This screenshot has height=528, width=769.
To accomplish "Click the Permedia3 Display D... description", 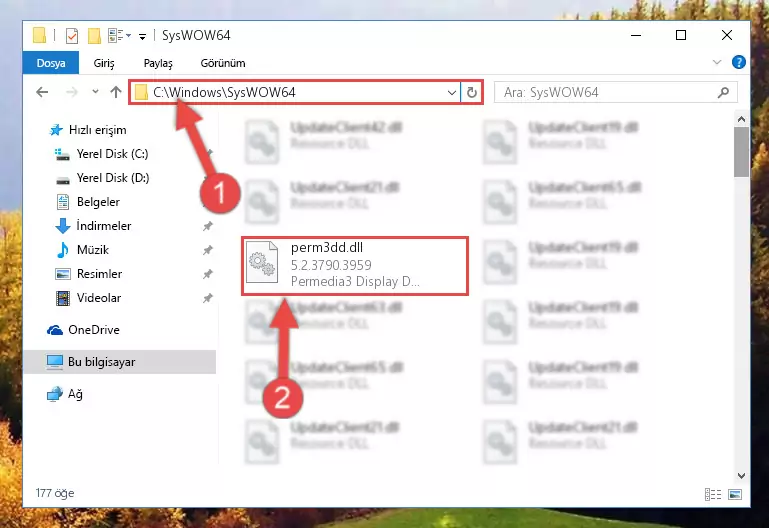I will (355, 282).
